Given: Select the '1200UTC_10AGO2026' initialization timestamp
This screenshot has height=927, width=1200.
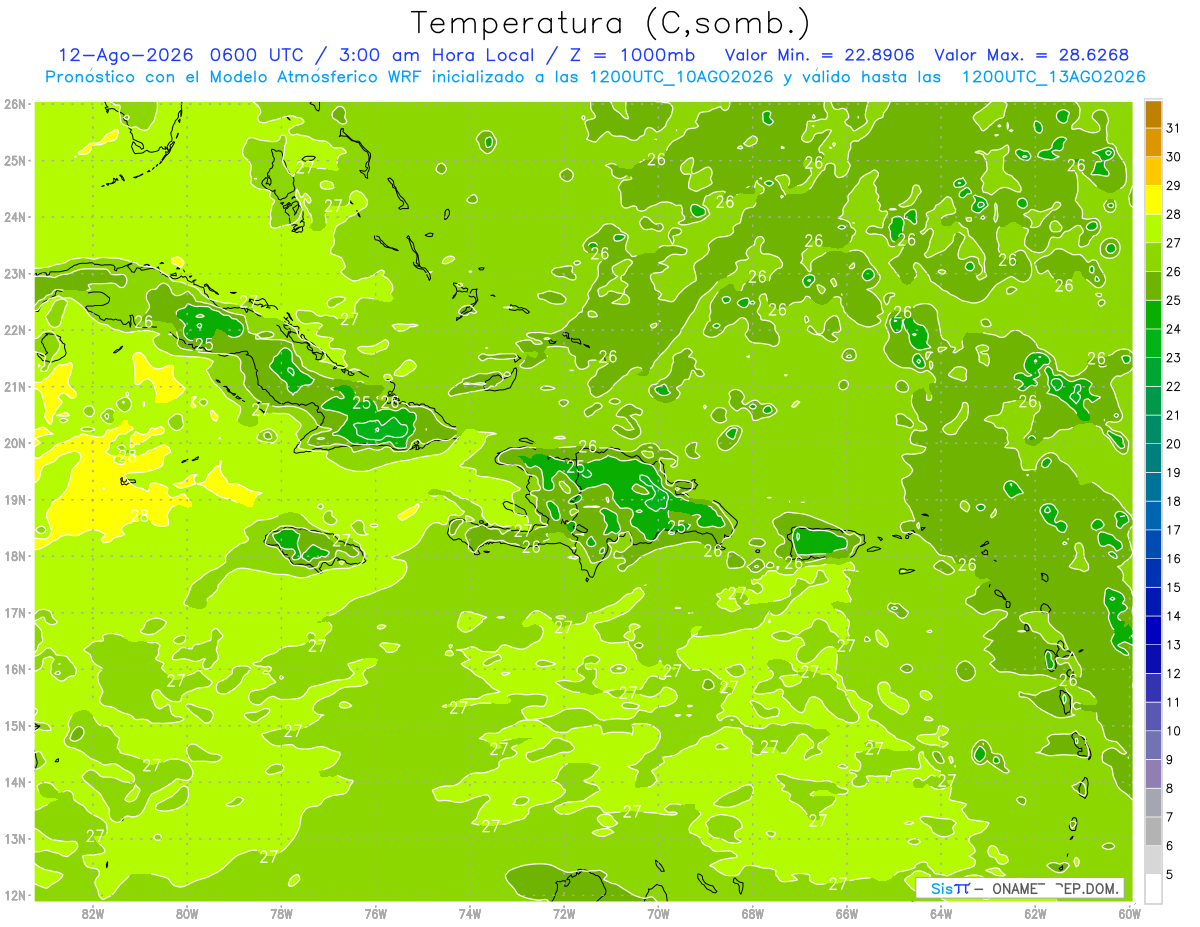Looking at the screenshot, I should point(682,77).
